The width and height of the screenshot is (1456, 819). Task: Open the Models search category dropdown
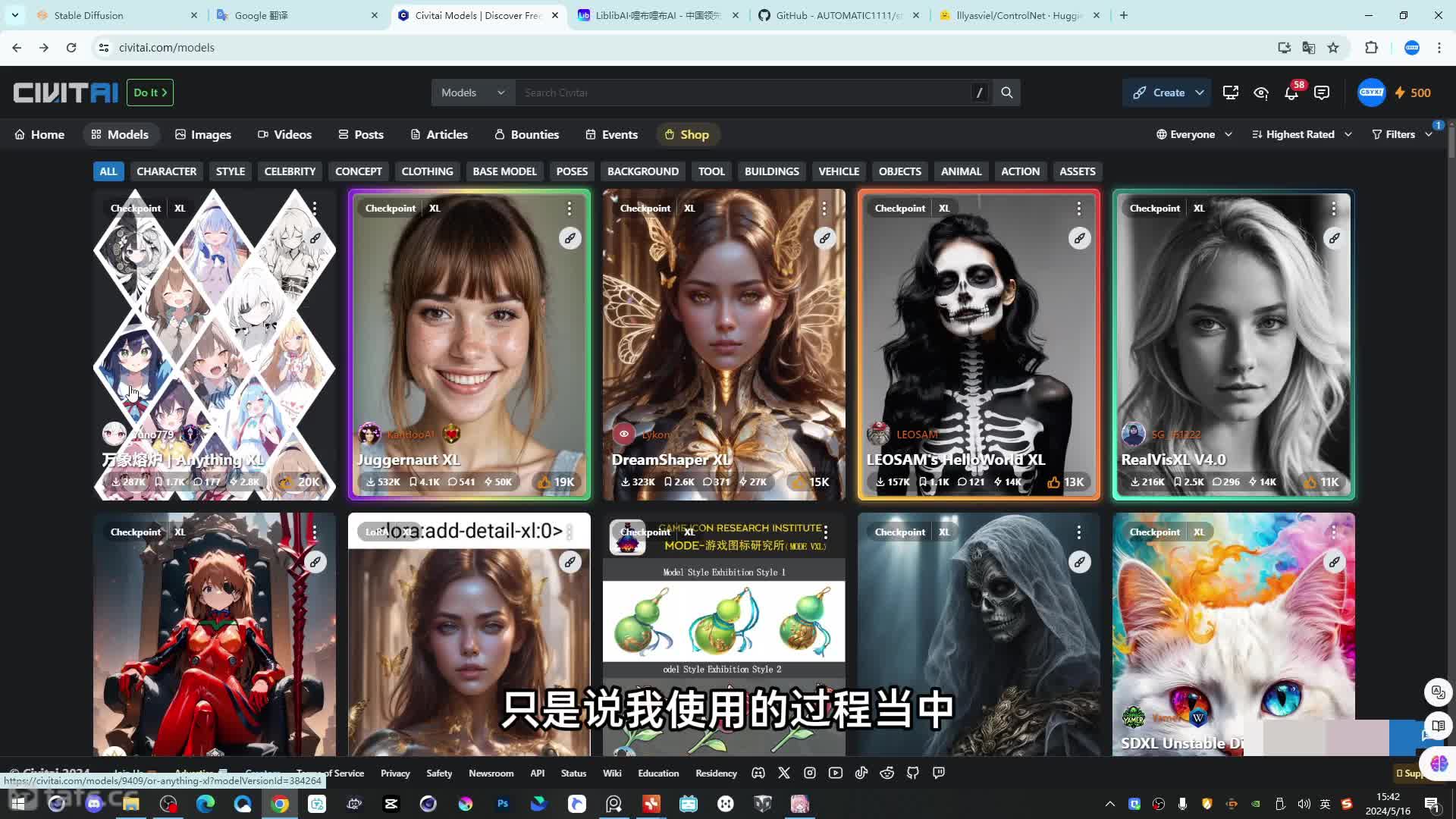tap(473, 93)
